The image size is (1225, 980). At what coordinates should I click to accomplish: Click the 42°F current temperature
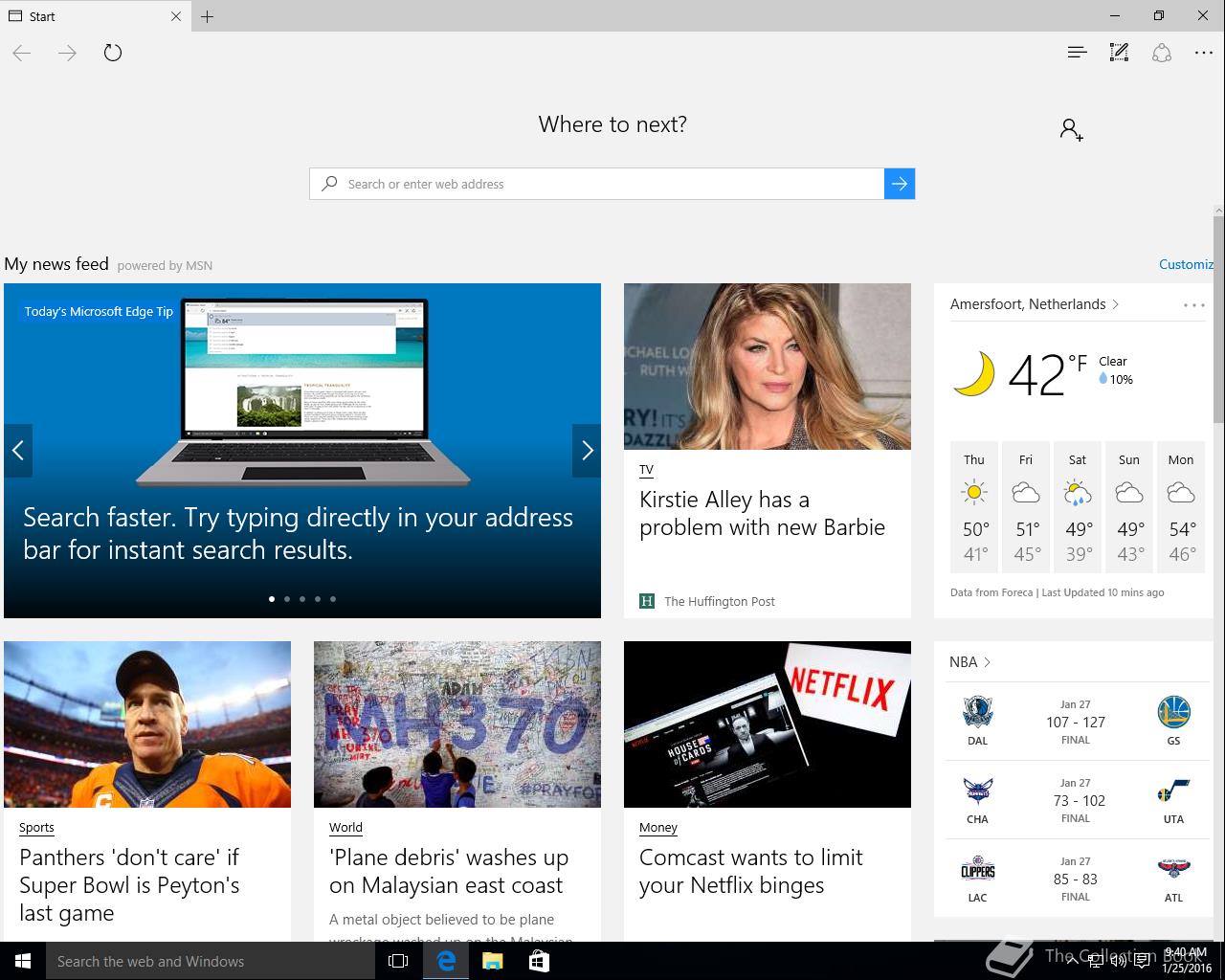[1047, 374]
